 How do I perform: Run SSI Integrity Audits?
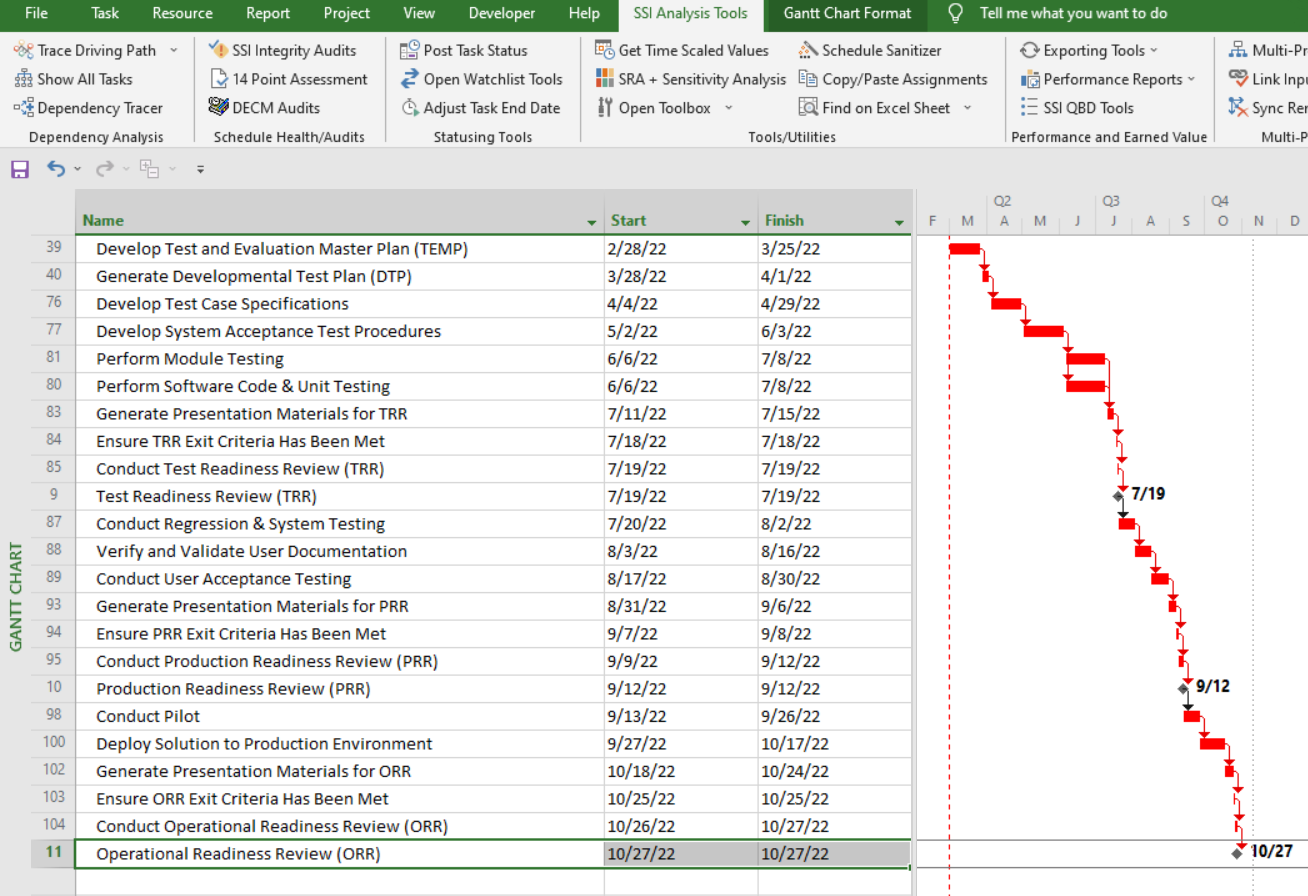[x=282, y=50]
